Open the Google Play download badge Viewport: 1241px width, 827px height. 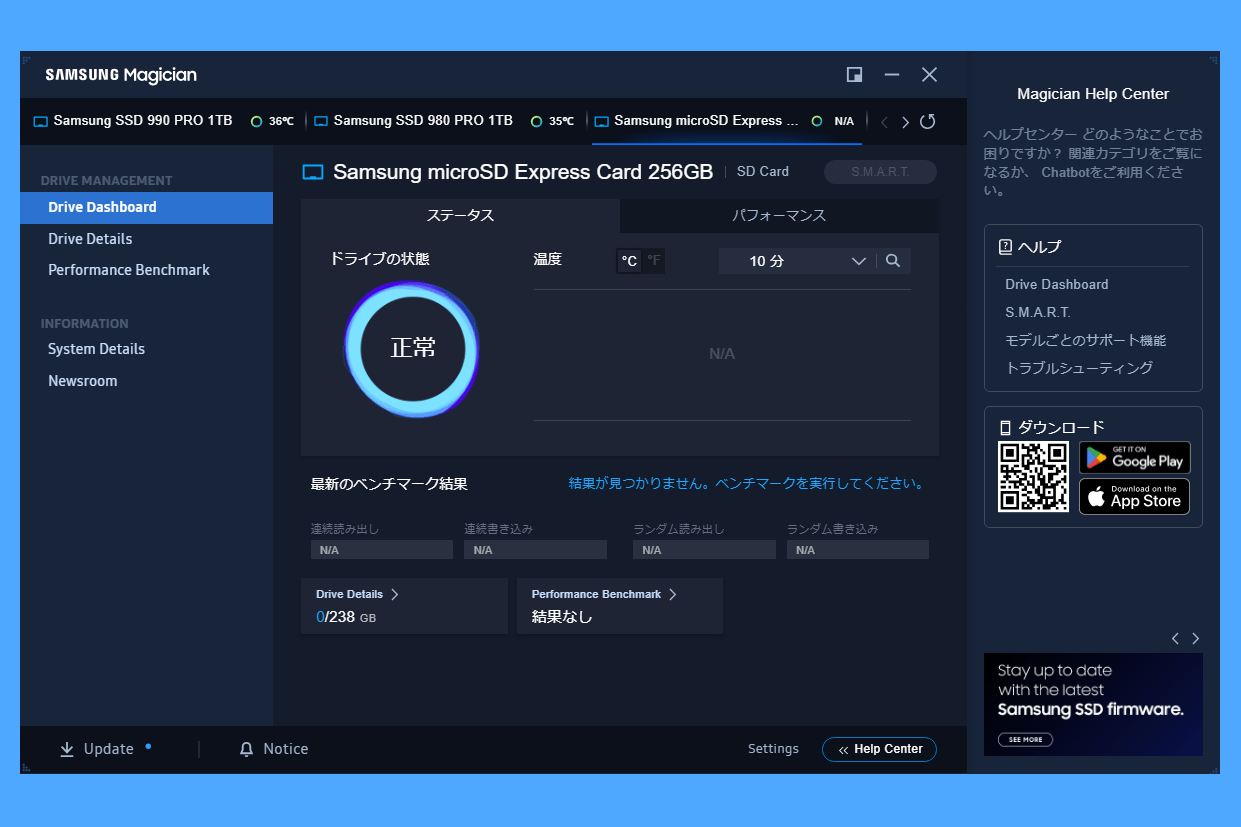point(1134,458)
